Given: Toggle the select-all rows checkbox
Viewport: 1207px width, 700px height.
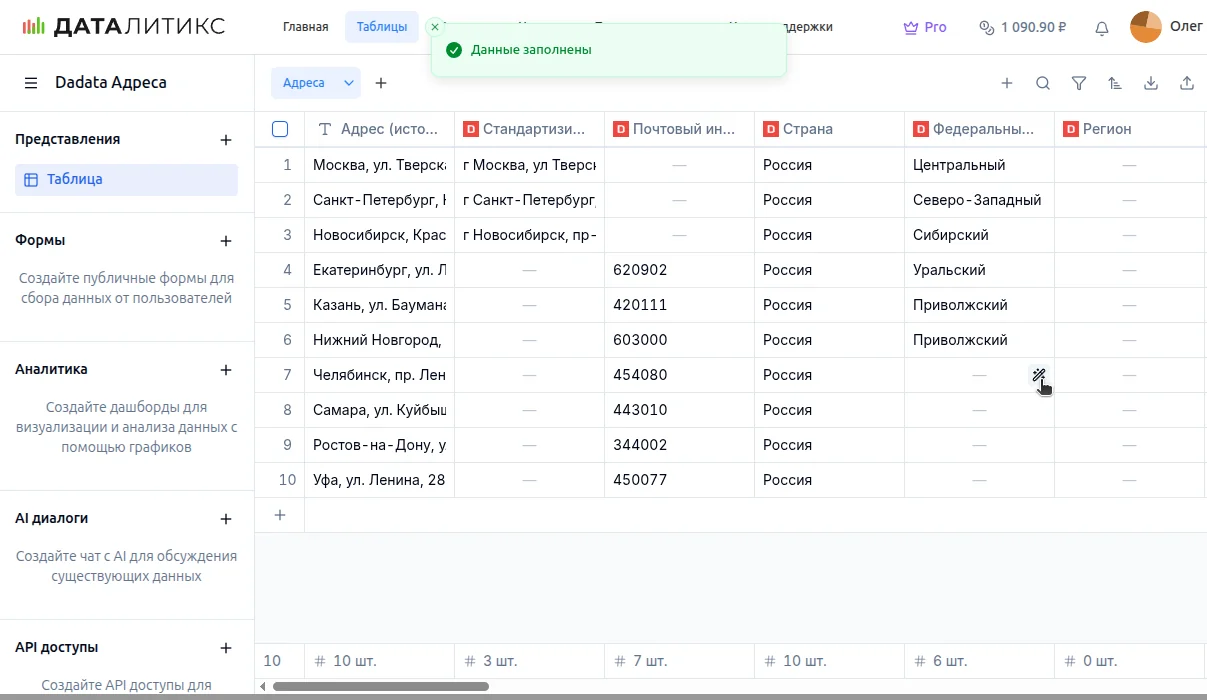Looking at the screenshot, I should [x=280, y=129].
